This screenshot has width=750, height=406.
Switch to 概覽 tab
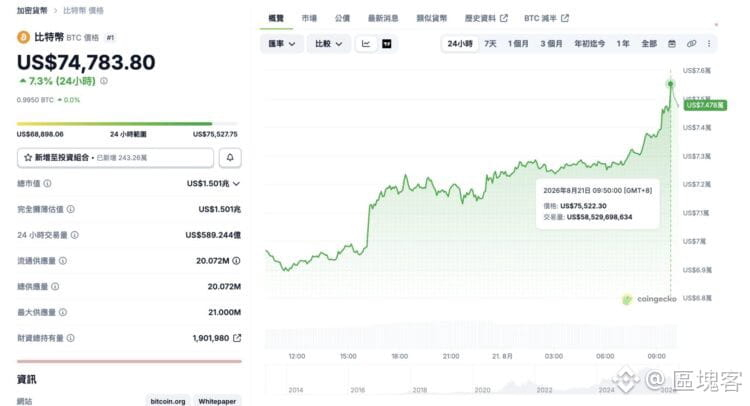coord(276,18)
